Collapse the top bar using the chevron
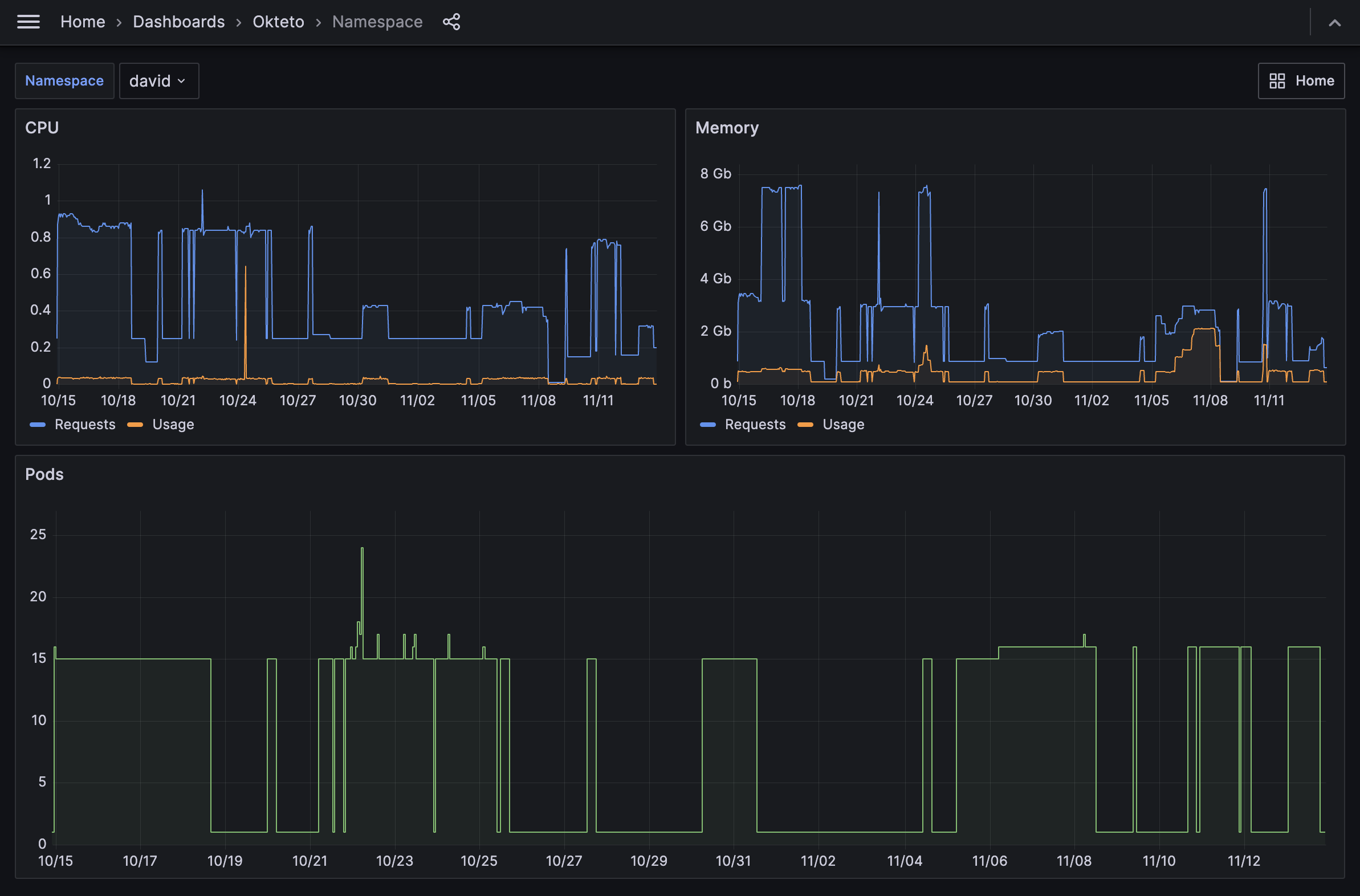The width and height of the screenshot is (1360, 896). (1335, 23)
